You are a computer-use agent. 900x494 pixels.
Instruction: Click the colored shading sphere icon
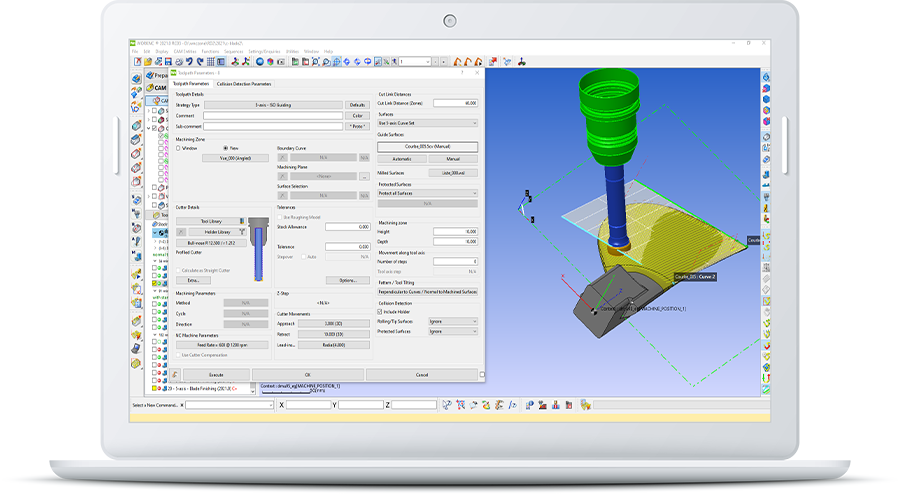[x=270, y=61]
